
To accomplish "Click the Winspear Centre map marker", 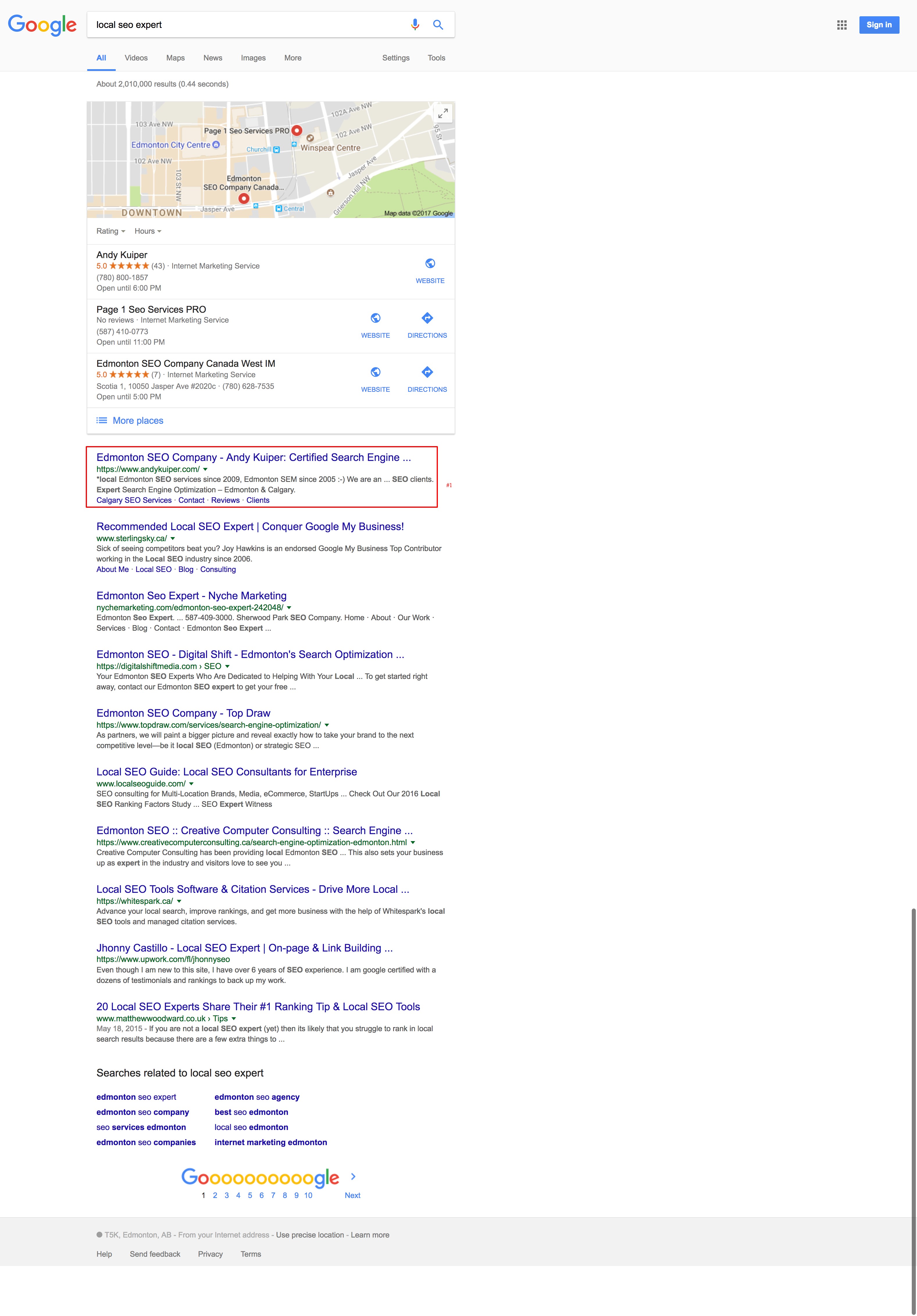I will click(310, 138).
